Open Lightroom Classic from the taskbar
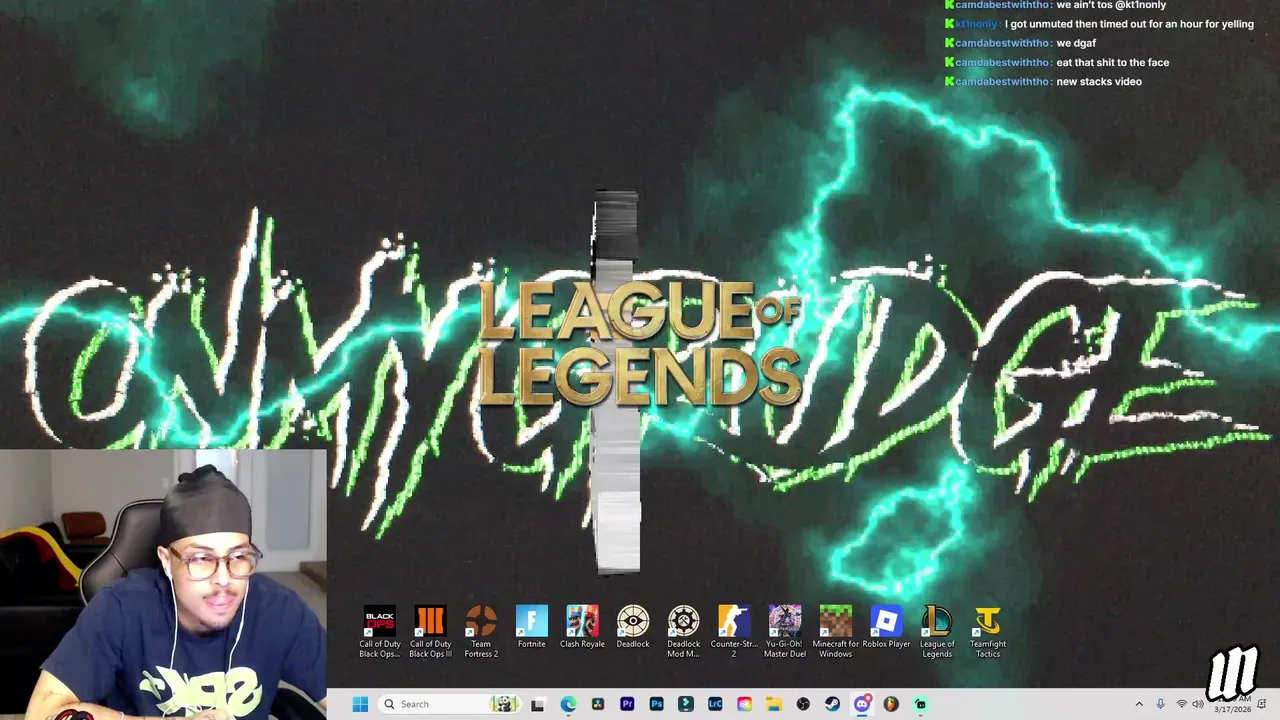The width and height of the screenshot is (1280, 720). click(x=715, y=704)
